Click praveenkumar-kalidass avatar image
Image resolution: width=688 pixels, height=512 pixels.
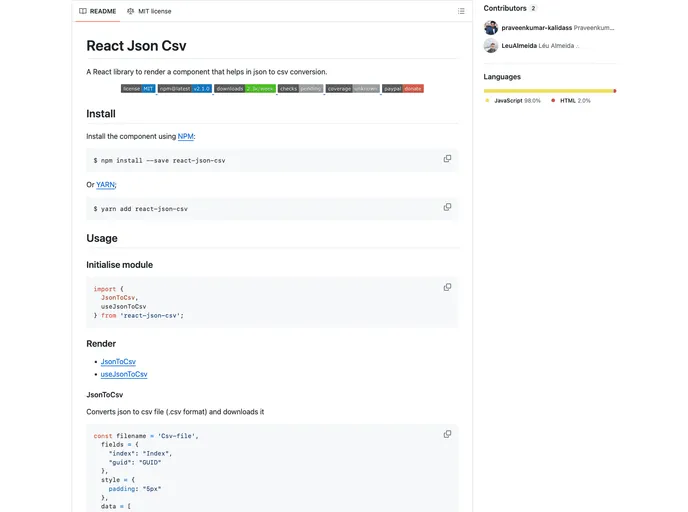click(491, 28)
